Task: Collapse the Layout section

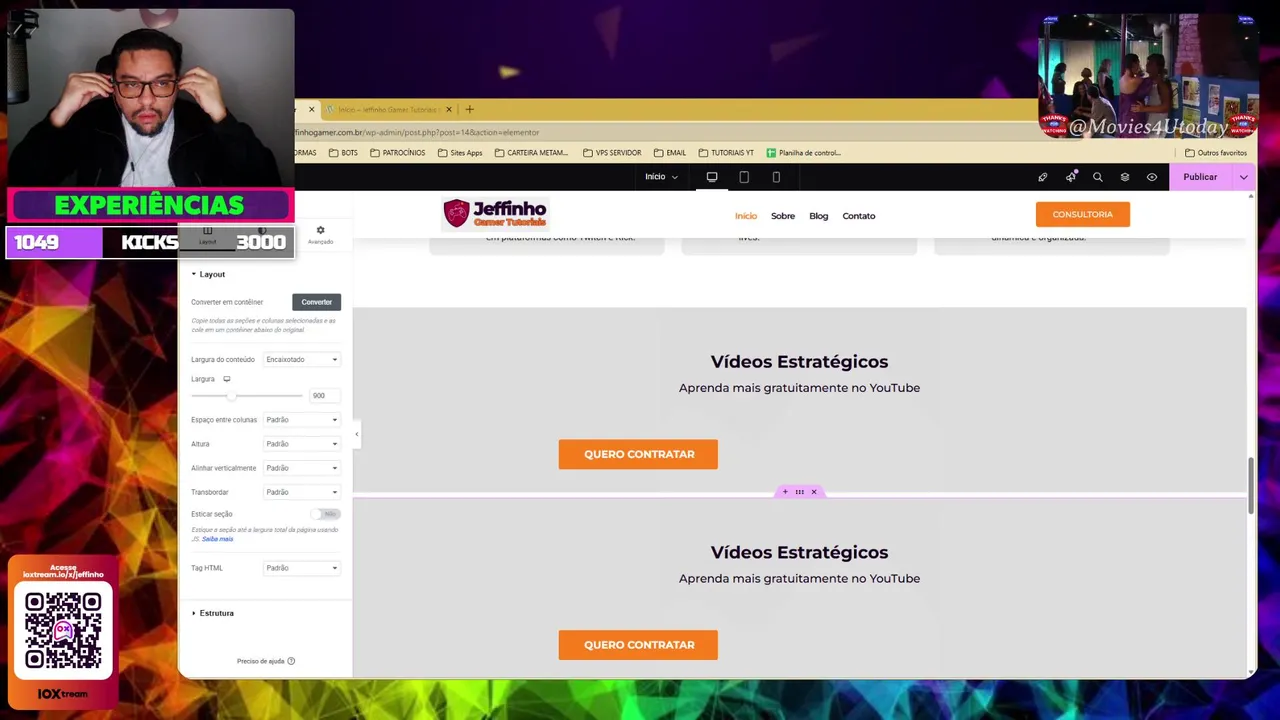Action: pos(208,274)
